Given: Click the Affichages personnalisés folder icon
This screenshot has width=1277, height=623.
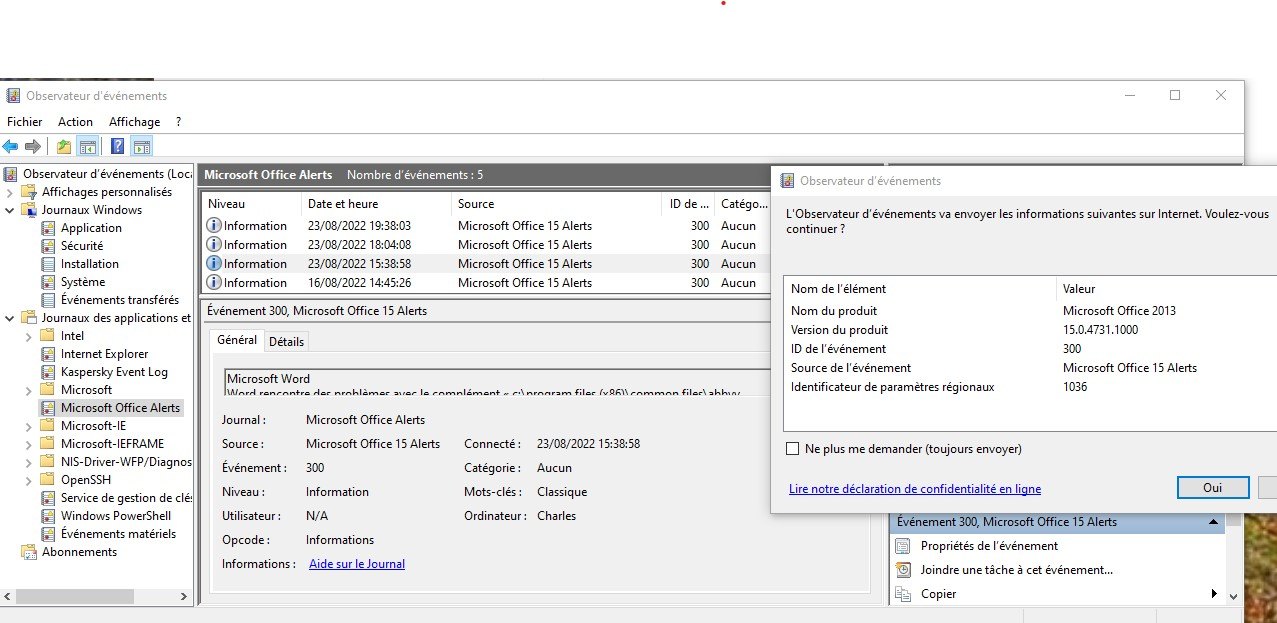Looking at the screenshot, I should [29, 192].
